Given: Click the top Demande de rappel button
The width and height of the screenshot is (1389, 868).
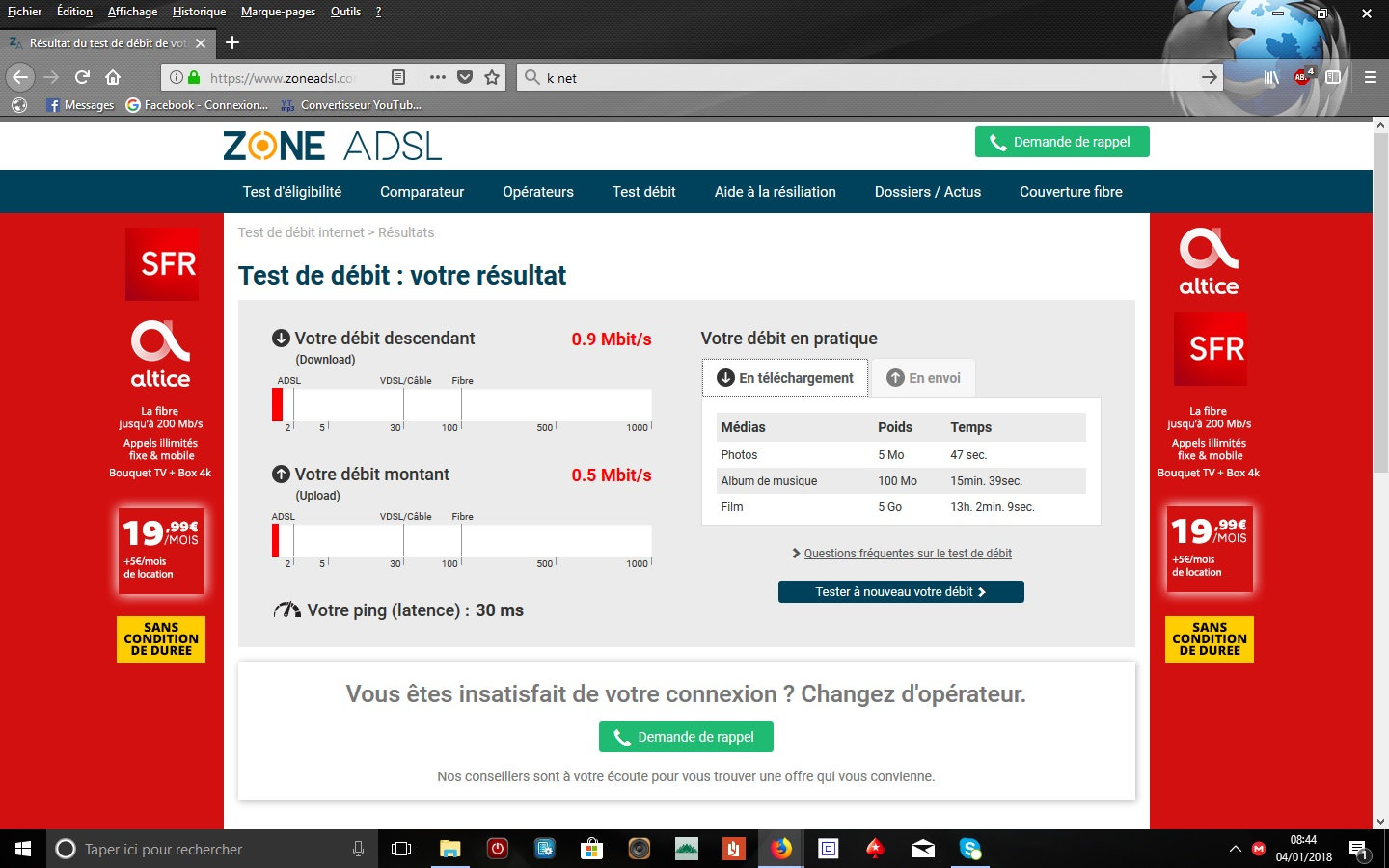Looking at the screenshot, I should pos(1062,142).
